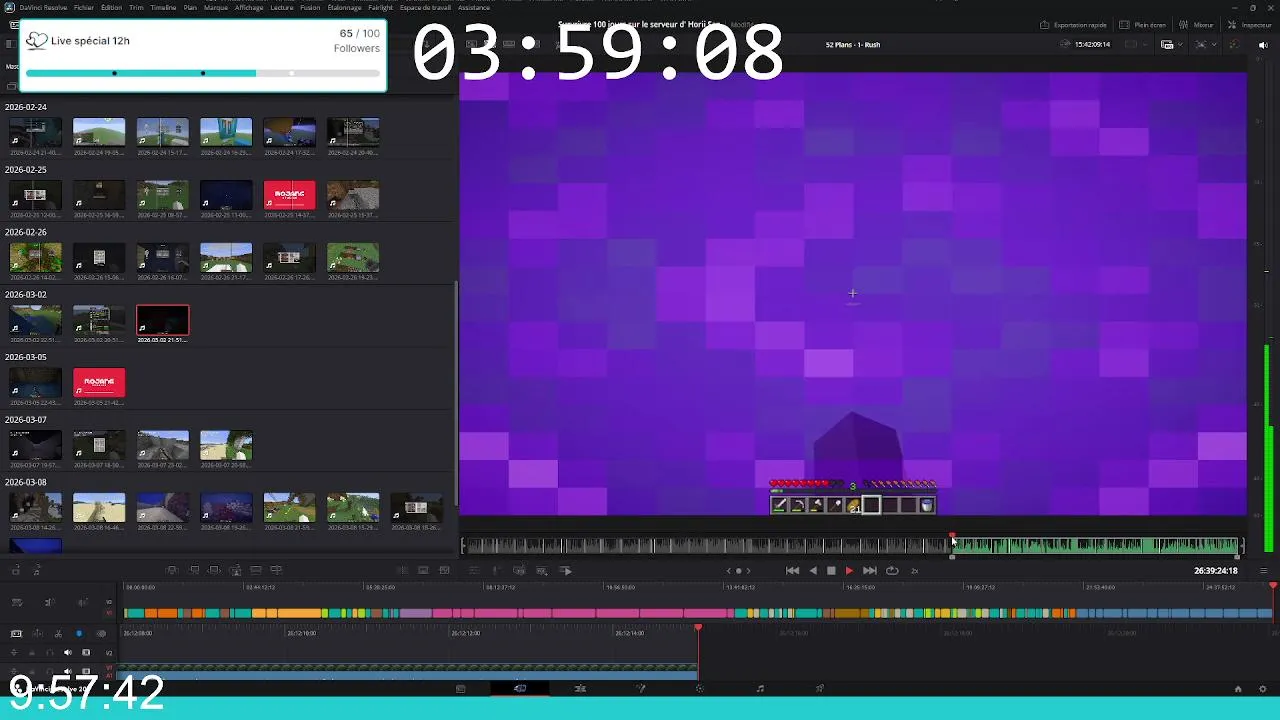
Task: Jump to the first frame
Action: 792,571
